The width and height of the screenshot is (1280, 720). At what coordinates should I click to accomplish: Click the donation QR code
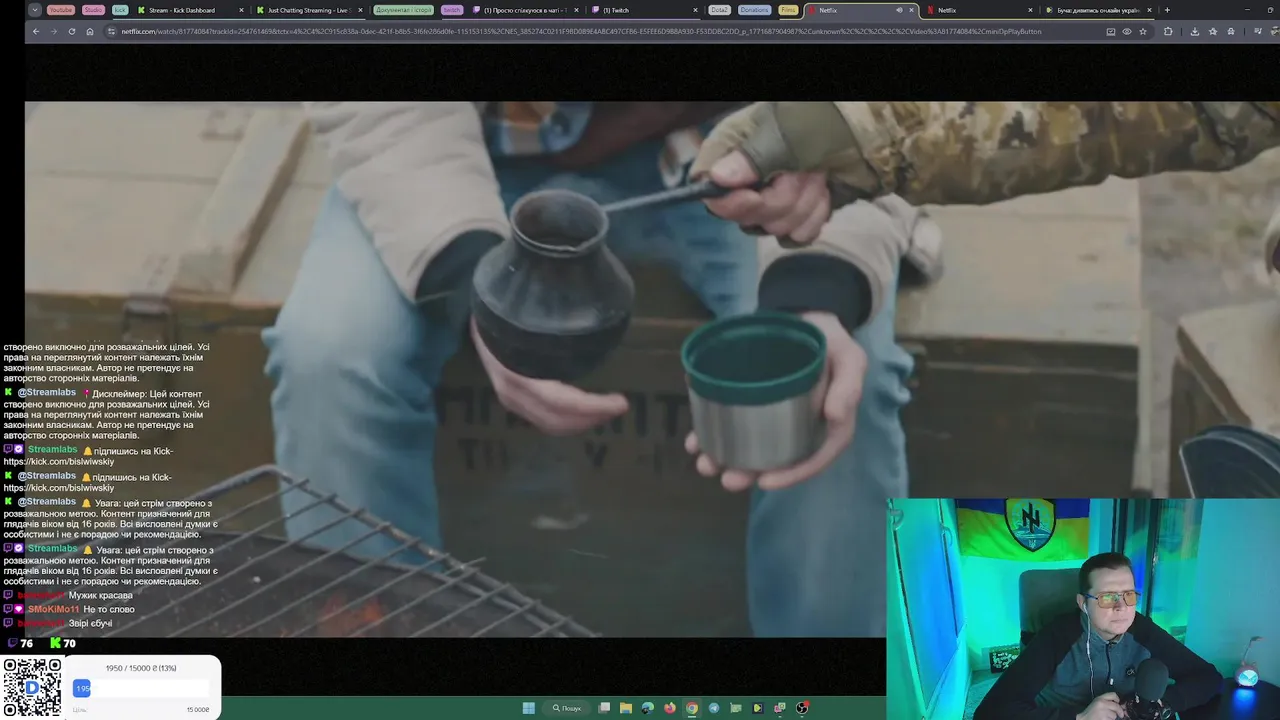pyautogui.click(x=31, y=687)
